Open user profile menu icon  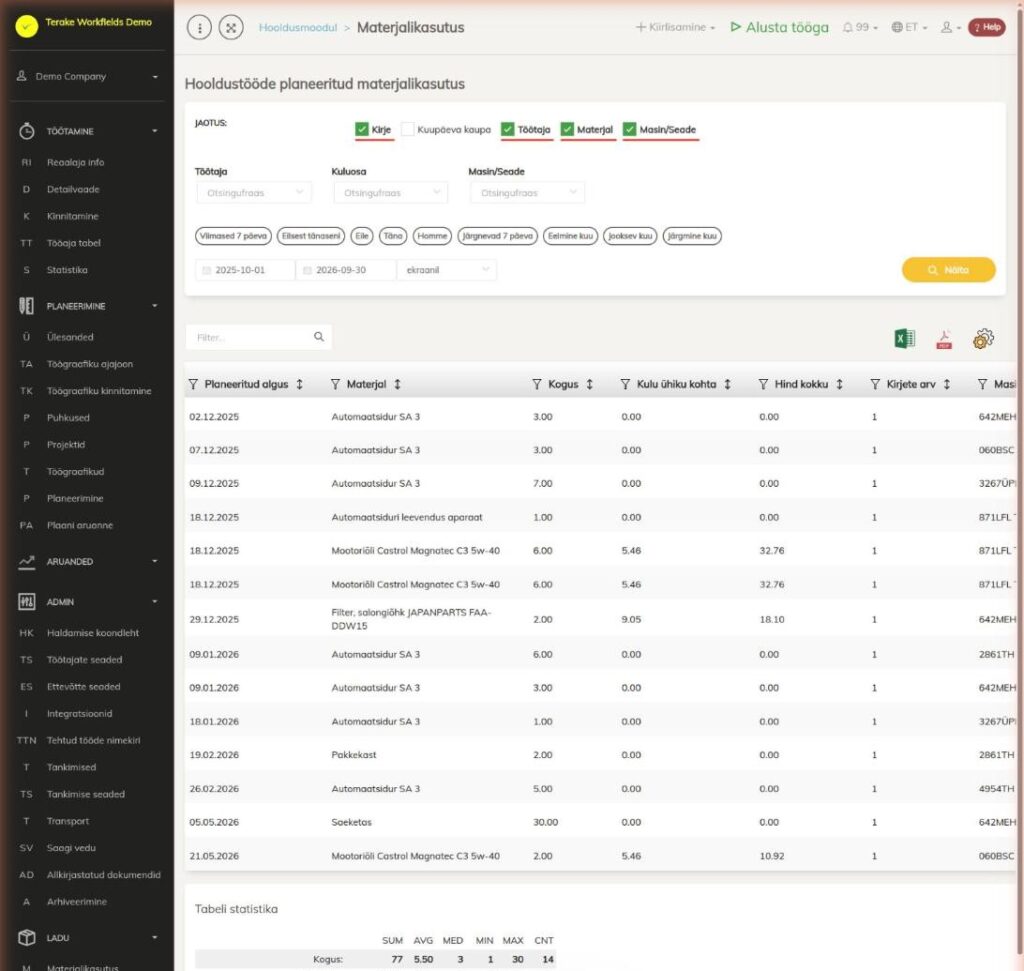click(x=950, y=27)
